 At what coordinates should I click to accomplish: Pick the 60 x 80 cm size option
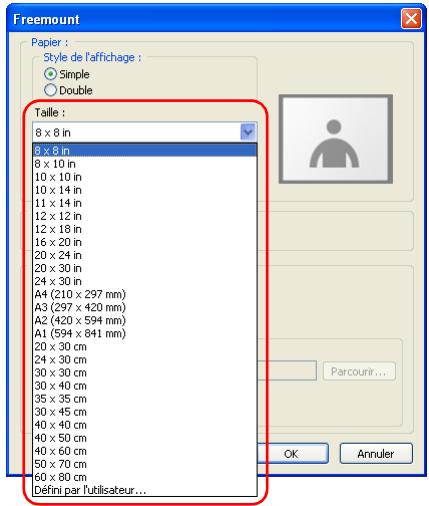pyautogui.click(x=145, y=477)
